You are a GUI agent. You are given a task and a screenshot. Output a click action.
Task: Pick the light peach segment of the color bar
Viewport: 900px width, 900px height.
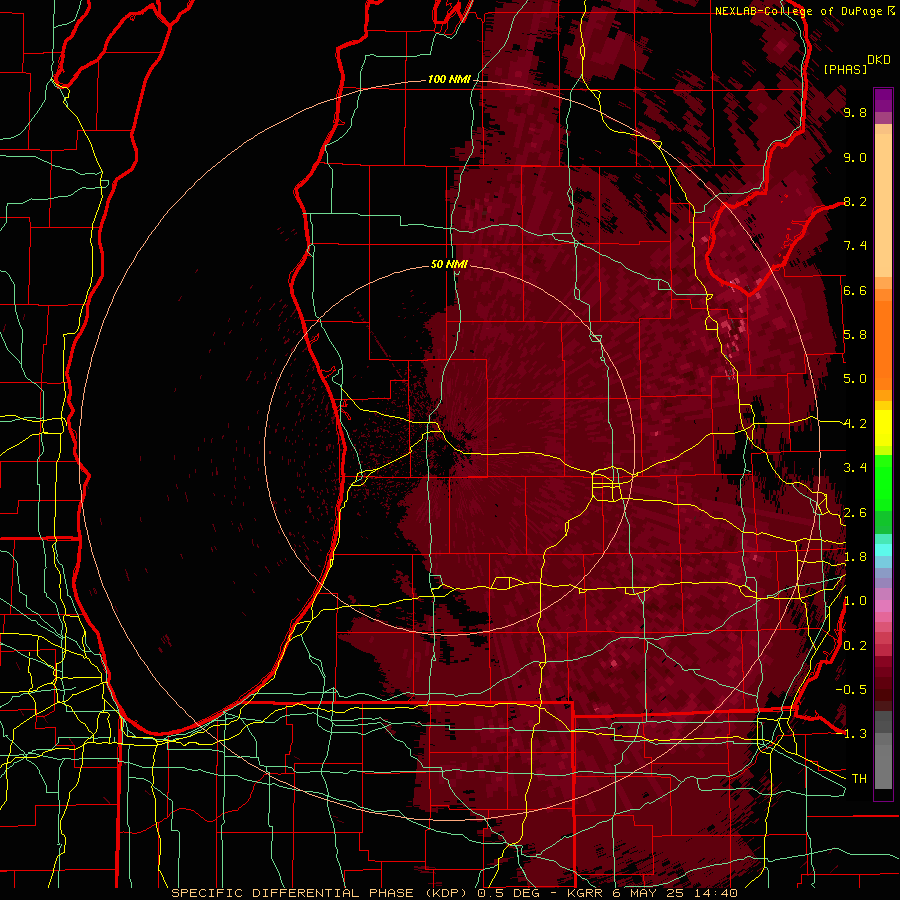[x=883, y=205]
